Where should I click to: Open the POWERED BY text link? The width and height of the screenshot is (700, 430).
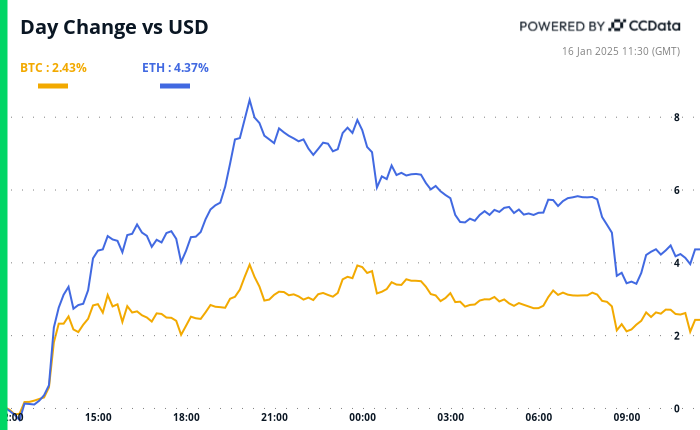562,26
